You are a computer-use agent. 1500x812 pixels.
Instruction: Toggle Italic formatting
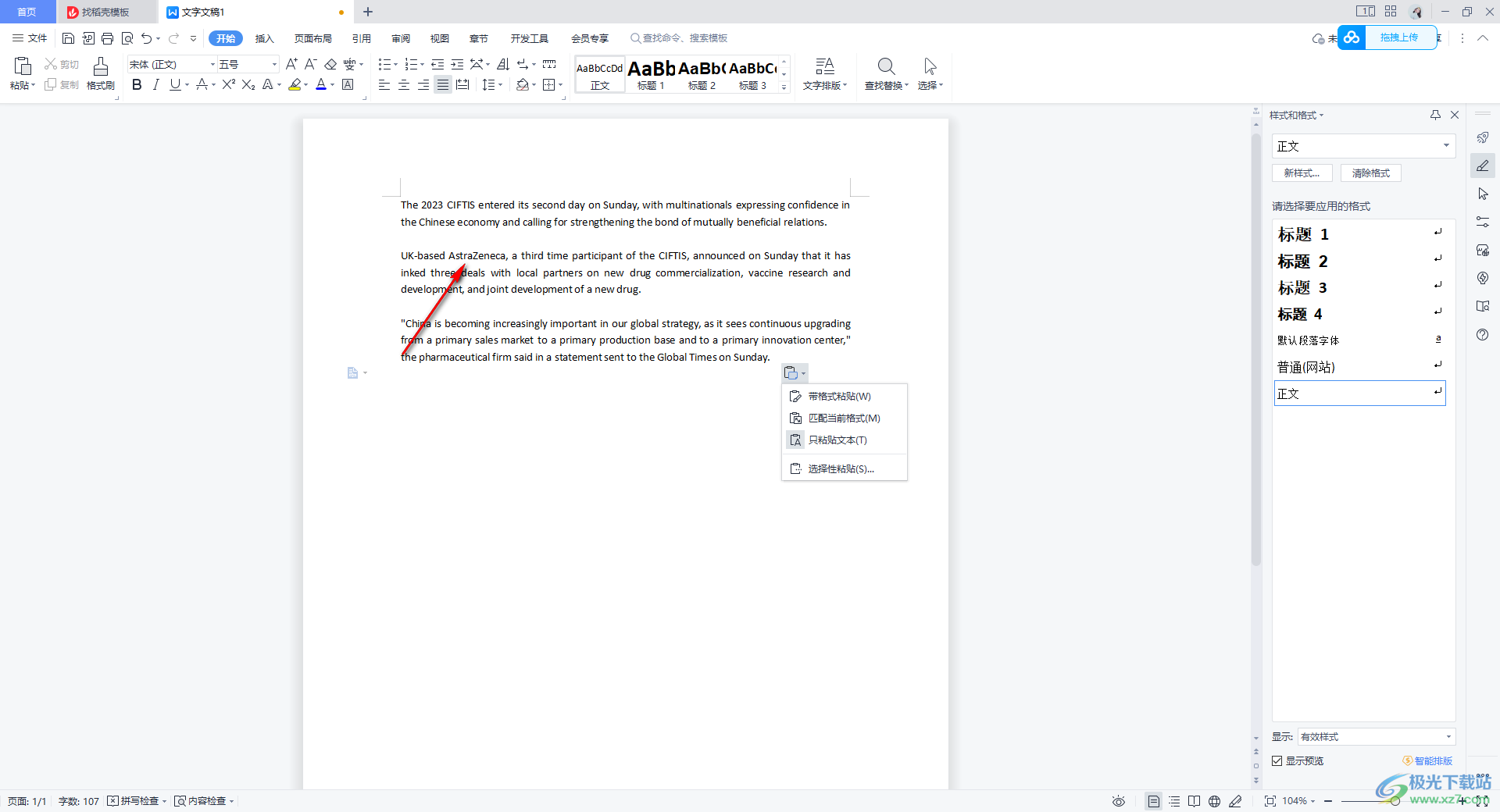pos(156,84)
